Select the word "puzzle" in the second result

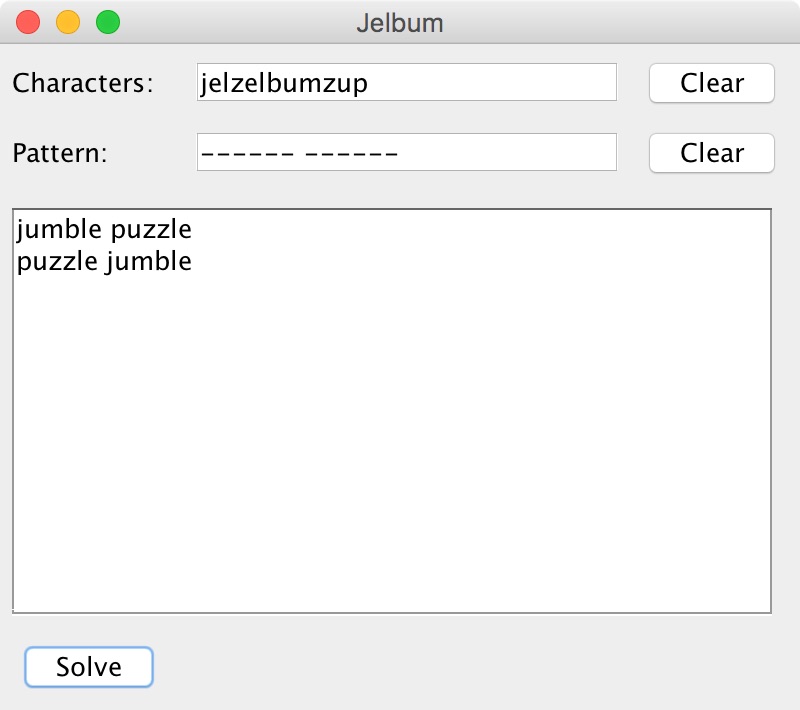tap(57, 262)
